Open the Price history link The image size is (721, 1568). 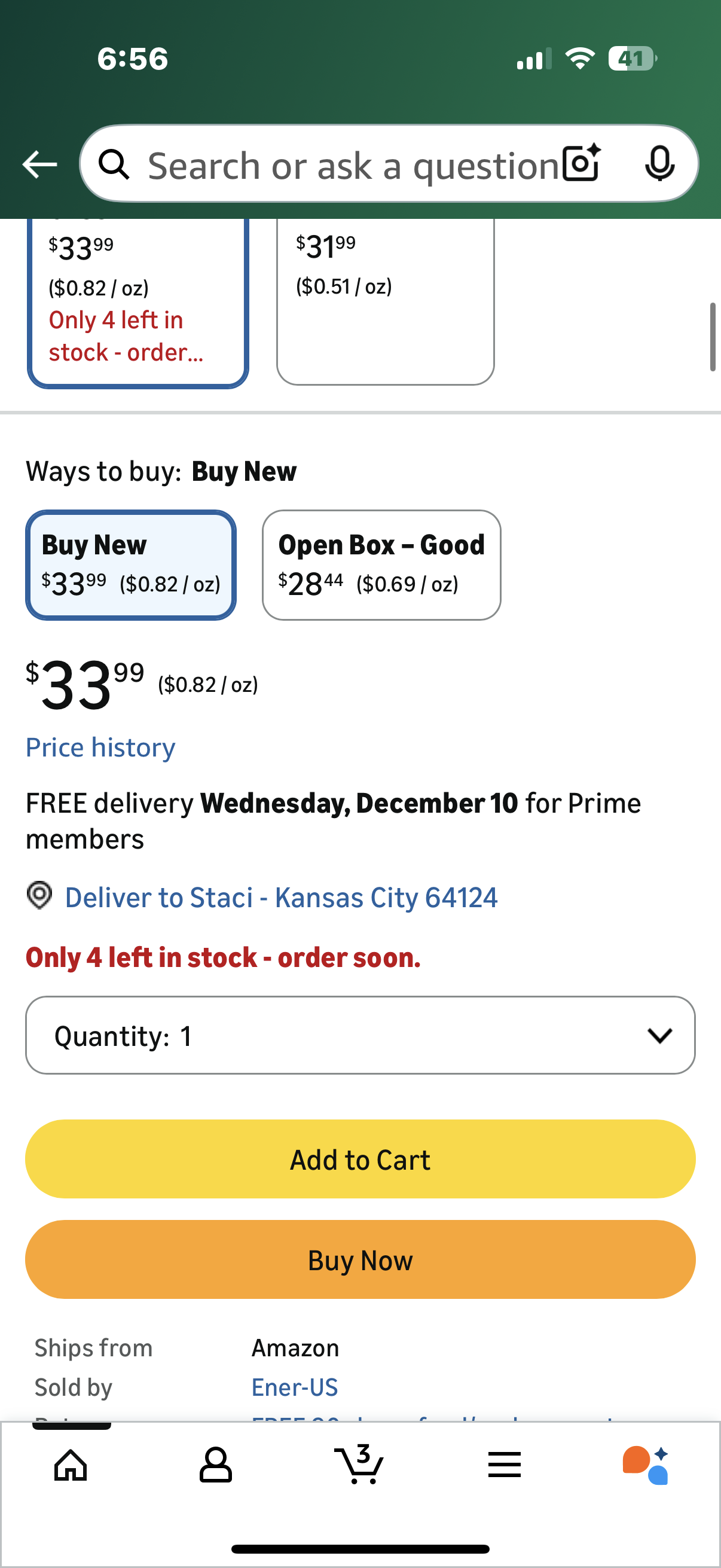point(100,748)
